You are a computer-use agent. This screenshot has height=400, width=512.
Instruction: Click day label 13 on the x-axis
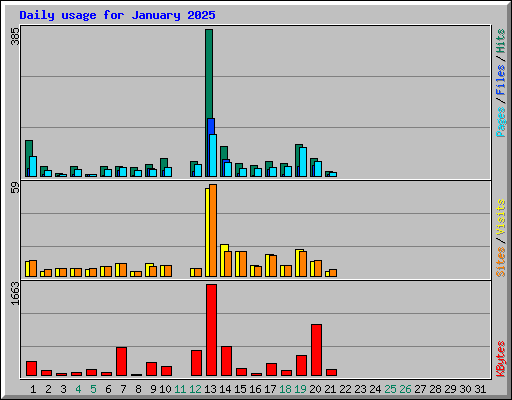210,389
